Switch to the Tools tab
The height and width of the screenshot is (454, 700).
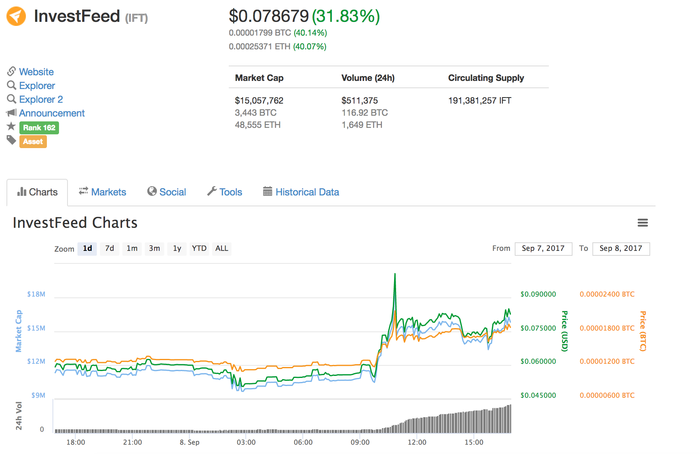point(224,192)
